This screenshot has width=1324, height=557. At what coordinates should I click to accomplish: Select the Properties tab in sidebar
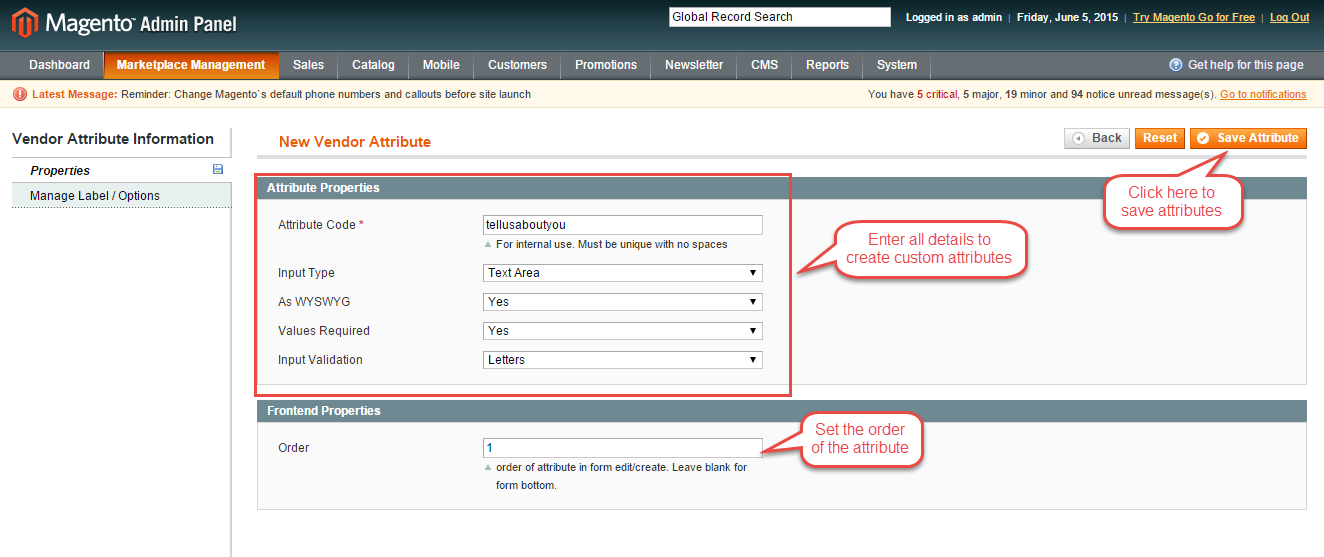tap(121, 171)
